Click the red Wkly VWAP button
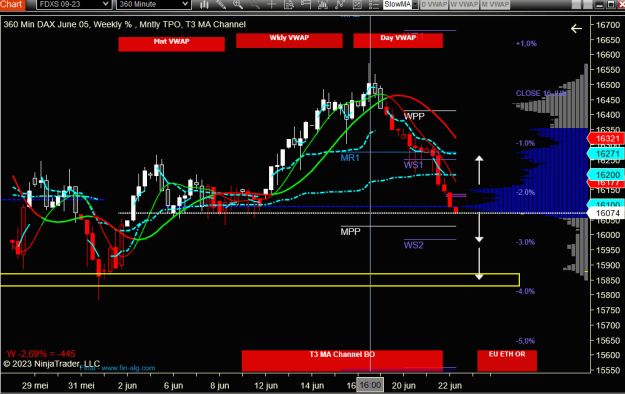625x394 pixels. [289, 40]
